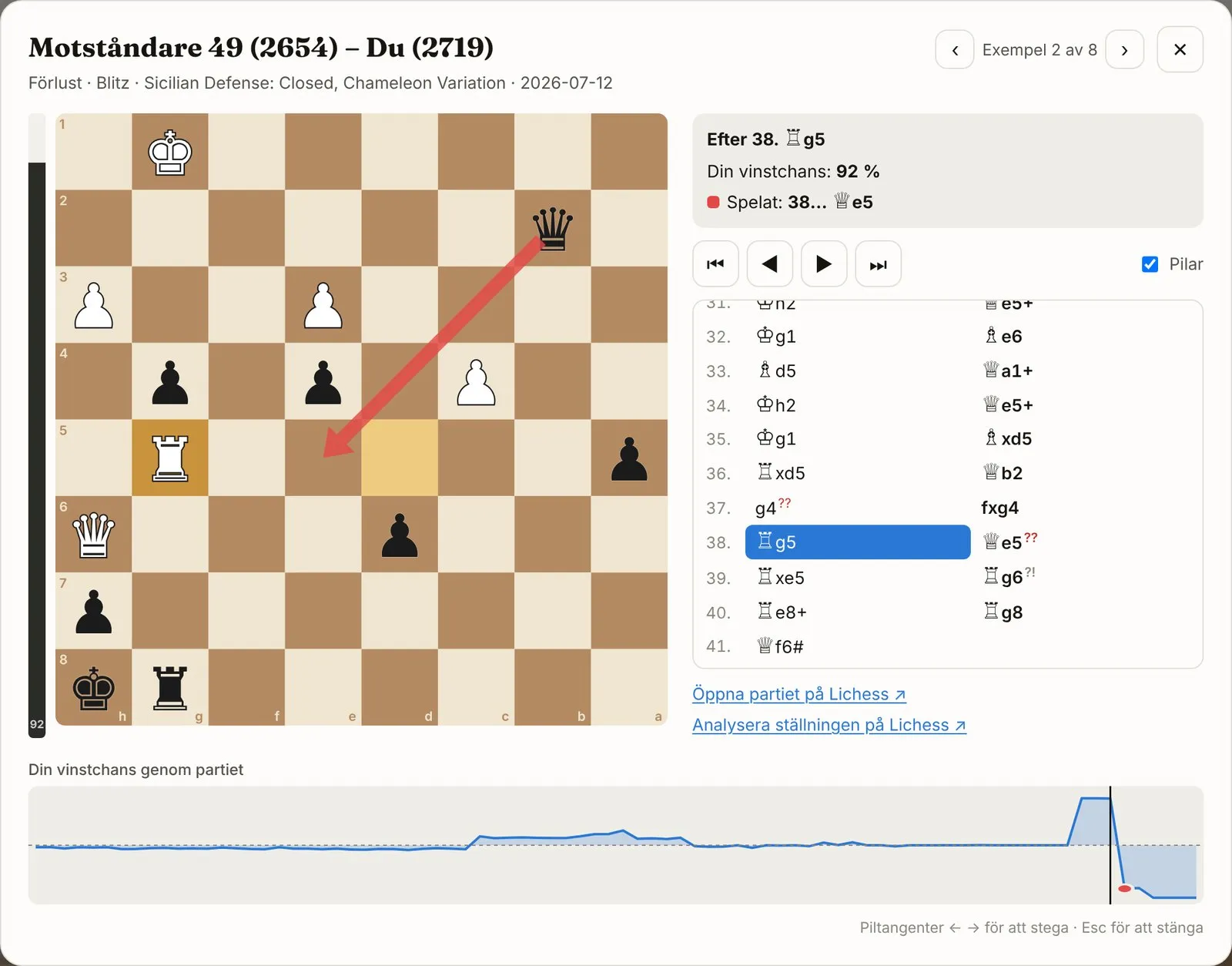Select move 35. Kg1
This screenshot has width=1232, height=966.
tap(776, 438)
